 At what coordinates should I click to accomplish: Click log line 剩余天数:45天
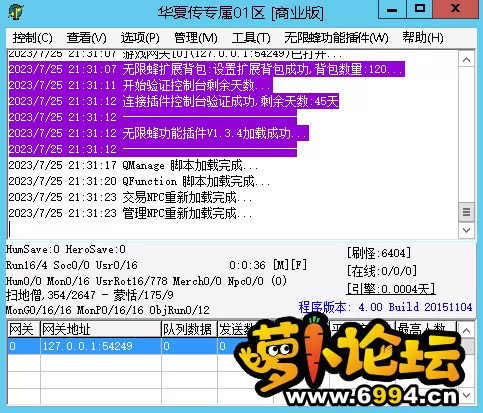point(174,101)
